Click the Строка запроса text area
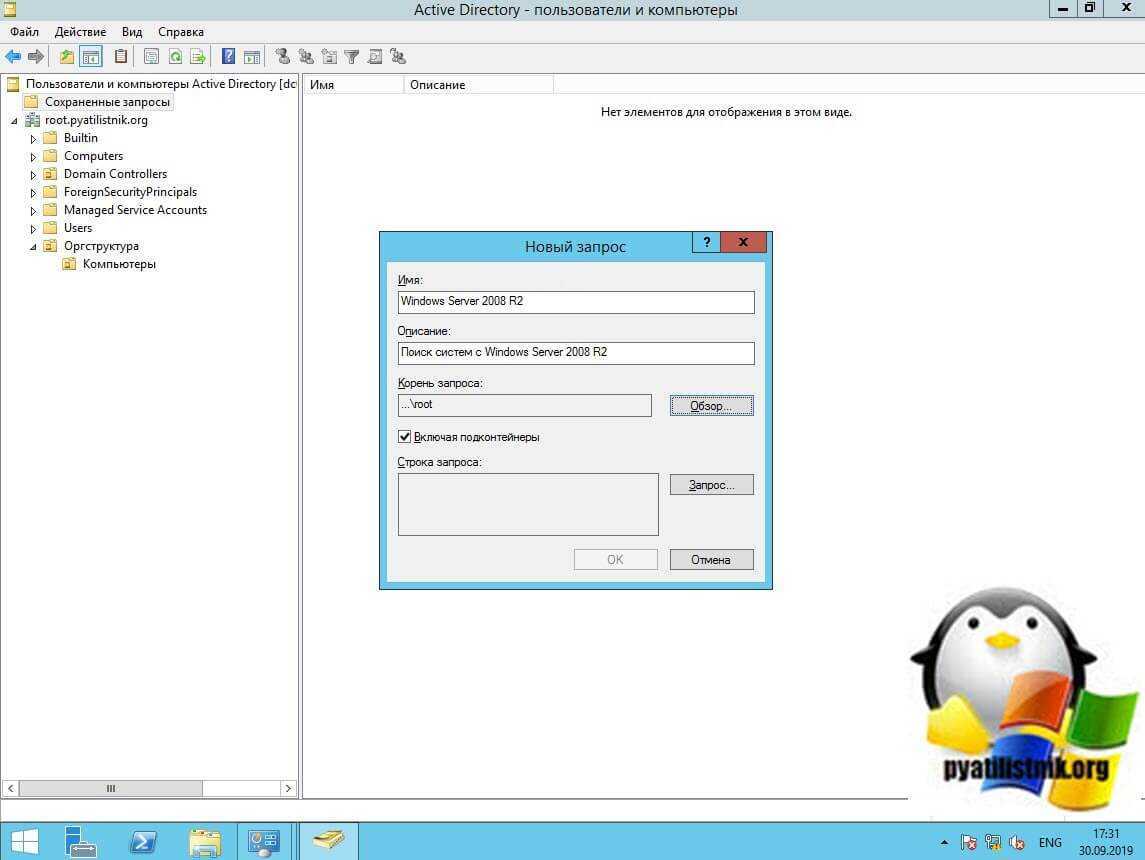The image size is (1145, 860). (528, 504)
